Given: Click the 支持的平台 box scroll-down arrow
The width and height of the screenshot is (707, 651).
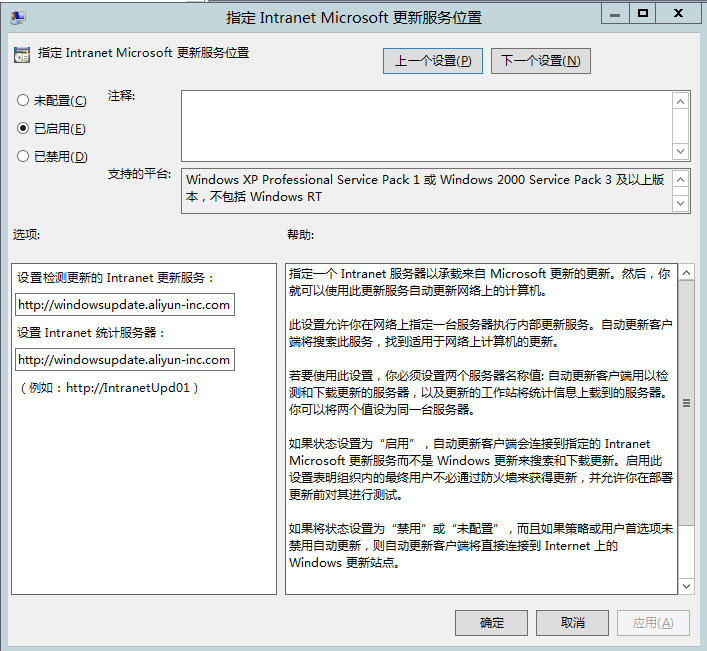Looking at the screenshot, I should (681, 203).
